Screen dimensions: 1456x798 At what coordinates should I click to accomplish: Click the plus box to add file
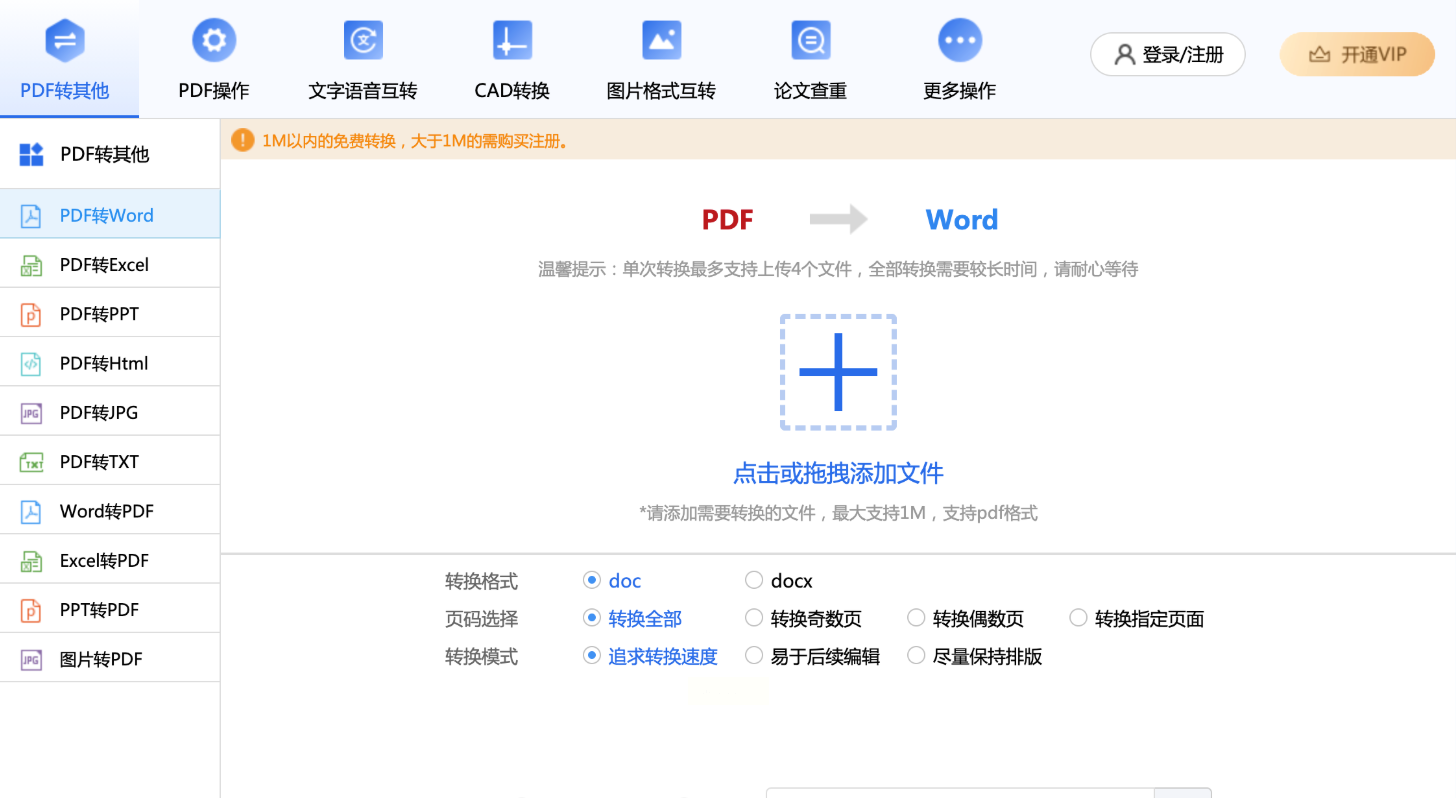click(x=838, y=372)
